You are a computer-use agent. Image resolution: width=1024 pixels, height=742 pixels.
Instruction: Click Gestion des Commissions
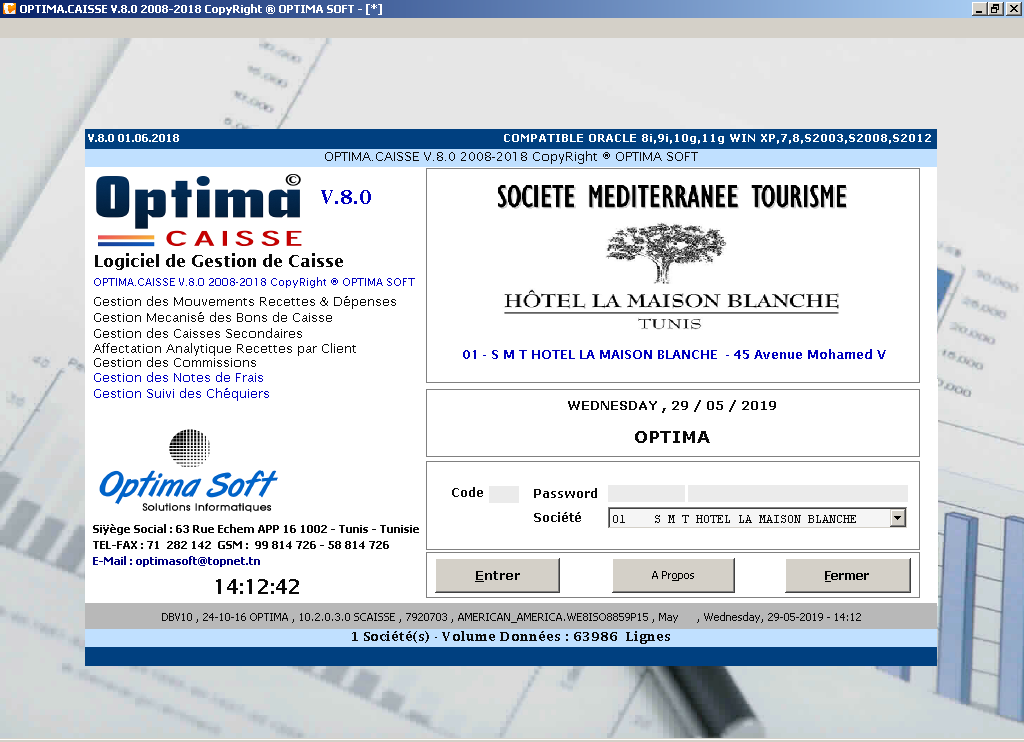pyautogui.click(x=175, y=363)
